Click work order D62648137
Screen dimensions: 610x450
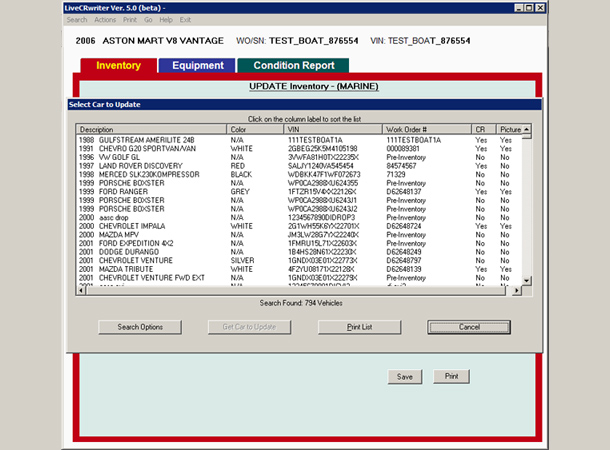point(403,192)
